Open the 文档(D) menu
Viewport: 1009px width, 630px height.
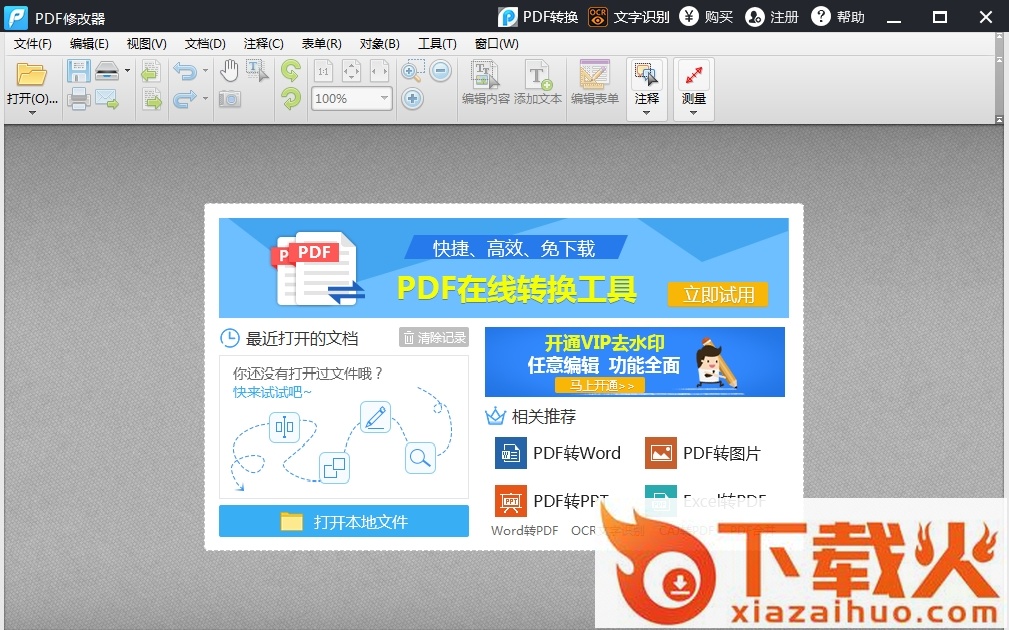pos(205,44)
